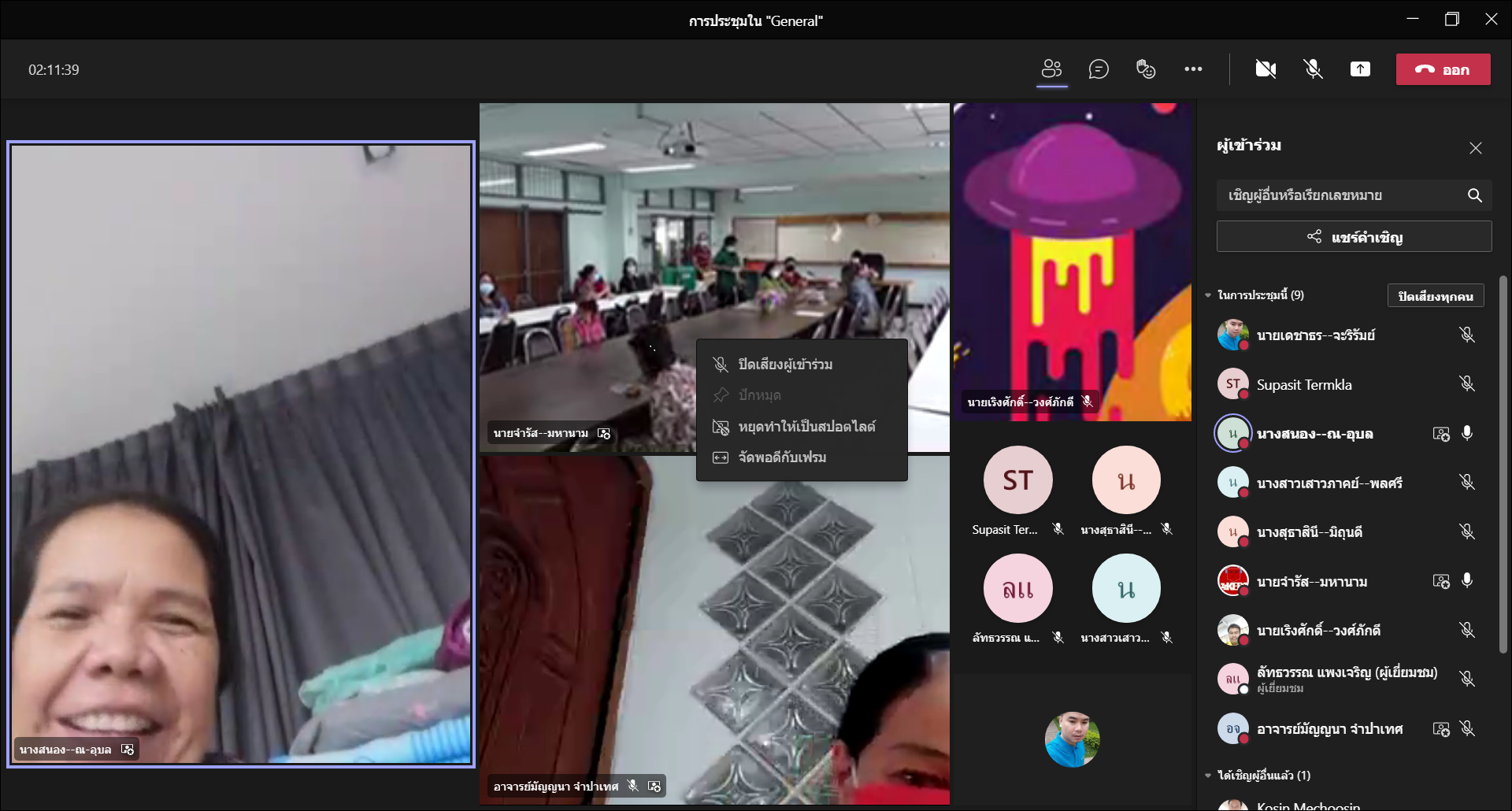Click the แชร์คำเชิญ share invite button

[x=1354, y=237]
